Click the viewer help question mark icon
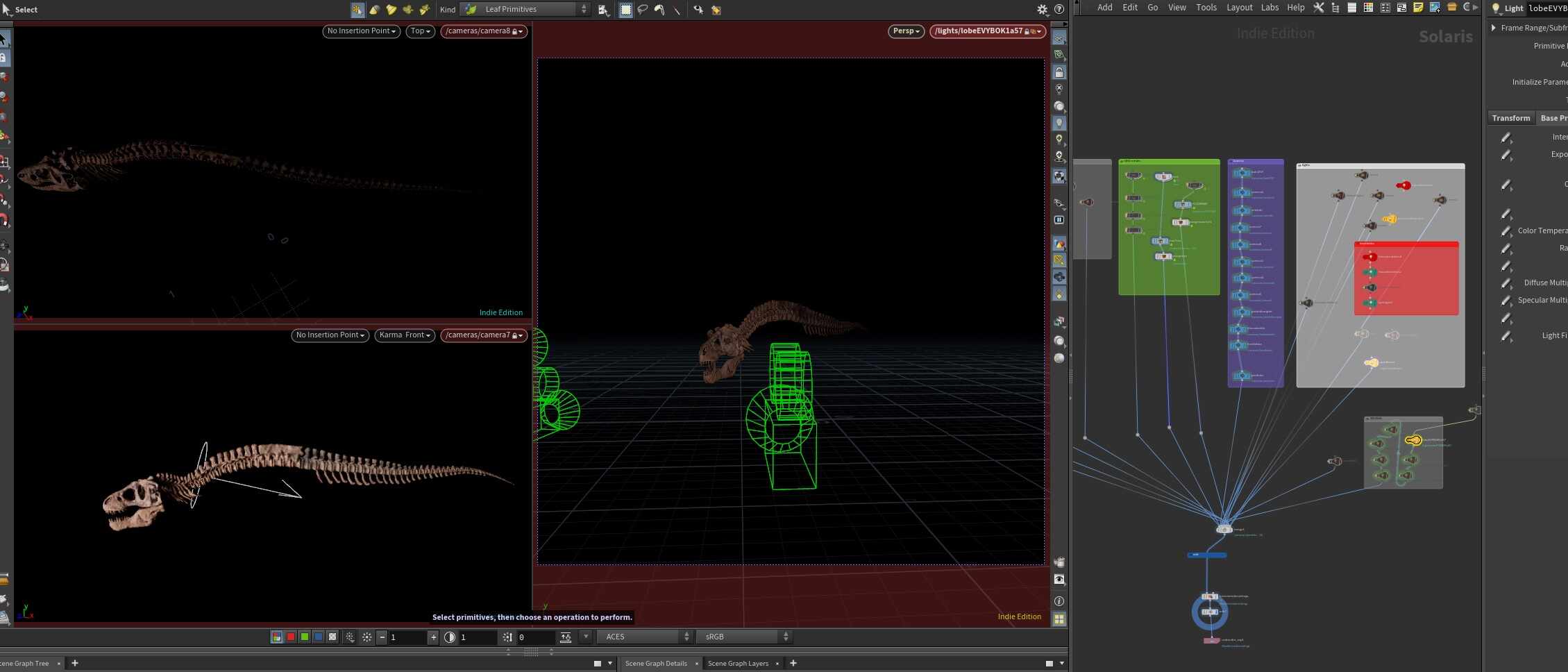1568x672 pixels. tap(1059, 10)
